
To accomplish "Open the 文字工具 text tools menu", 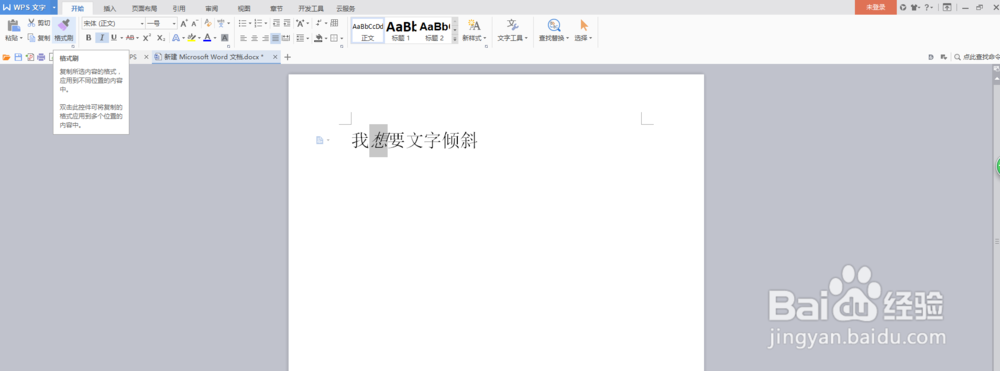I will (512, 30).
